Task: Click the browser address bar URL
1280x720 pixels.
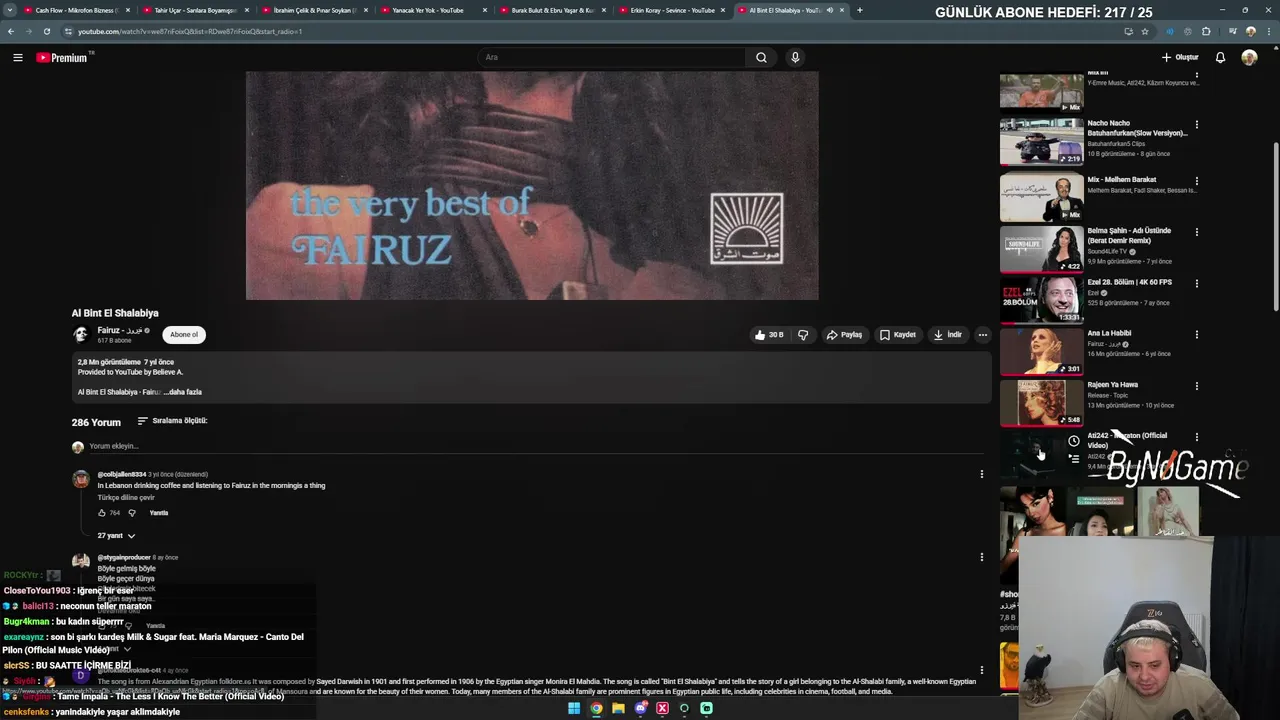Action: pos(190,31)
